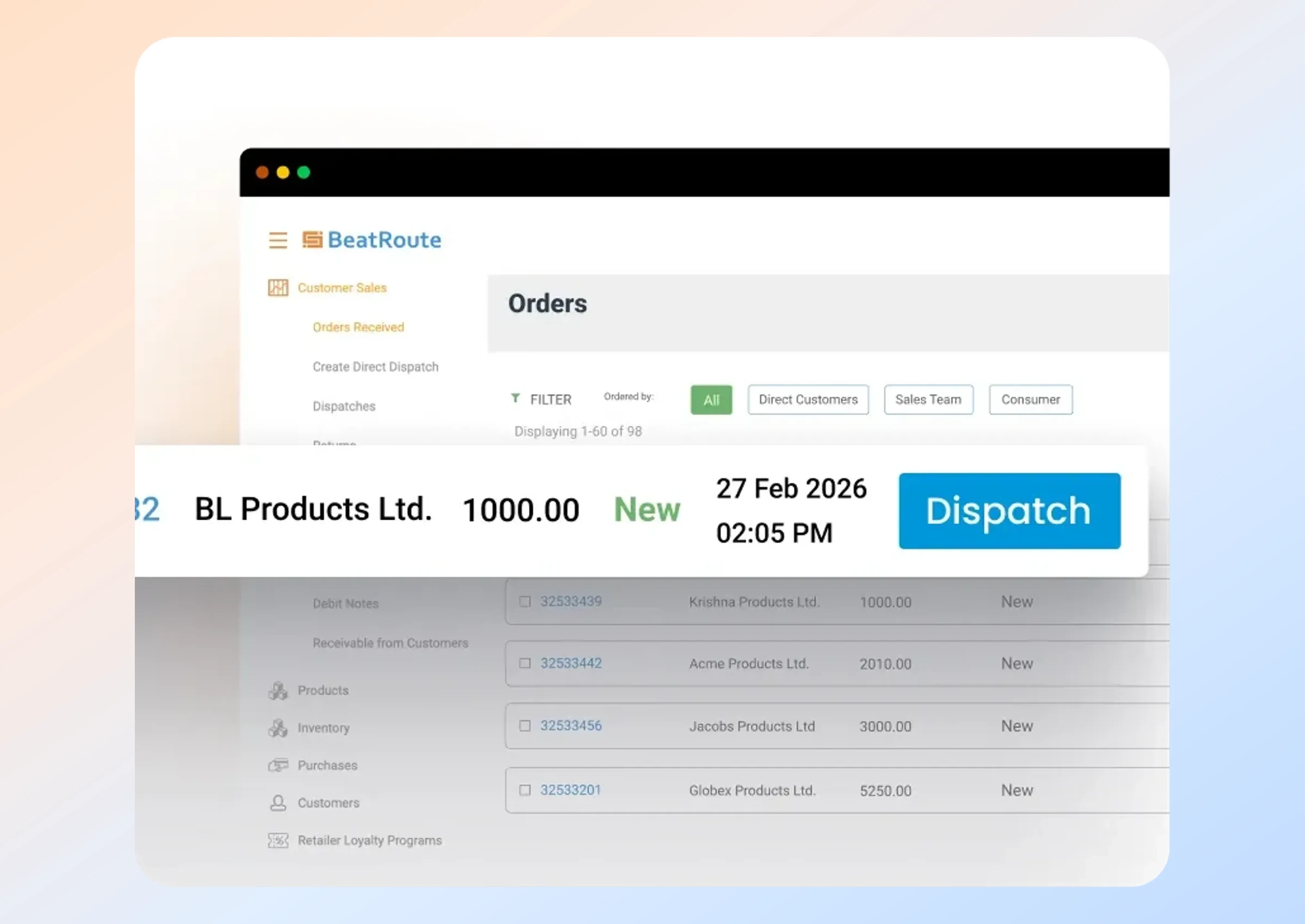Select the All filter button
Screen dimensions: 1305x924
[x=711, y=400]
